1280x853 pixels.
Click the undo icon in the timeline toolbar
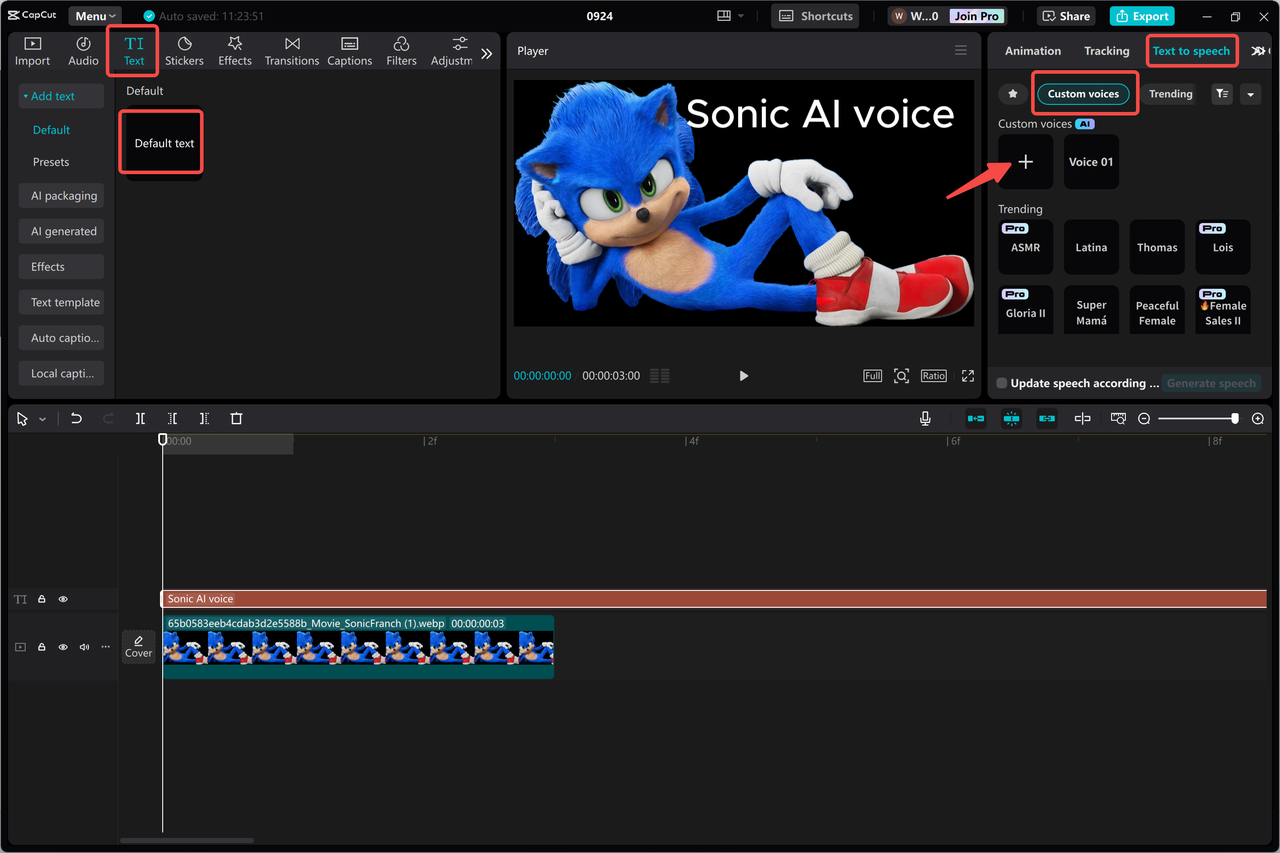pyautogui.click(x=76, y=418)
